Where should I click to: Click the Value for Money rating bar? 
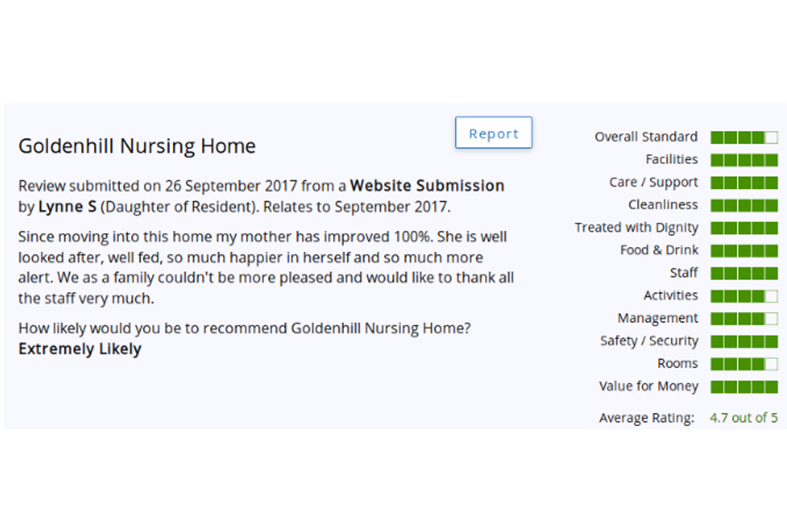(744, 386)
